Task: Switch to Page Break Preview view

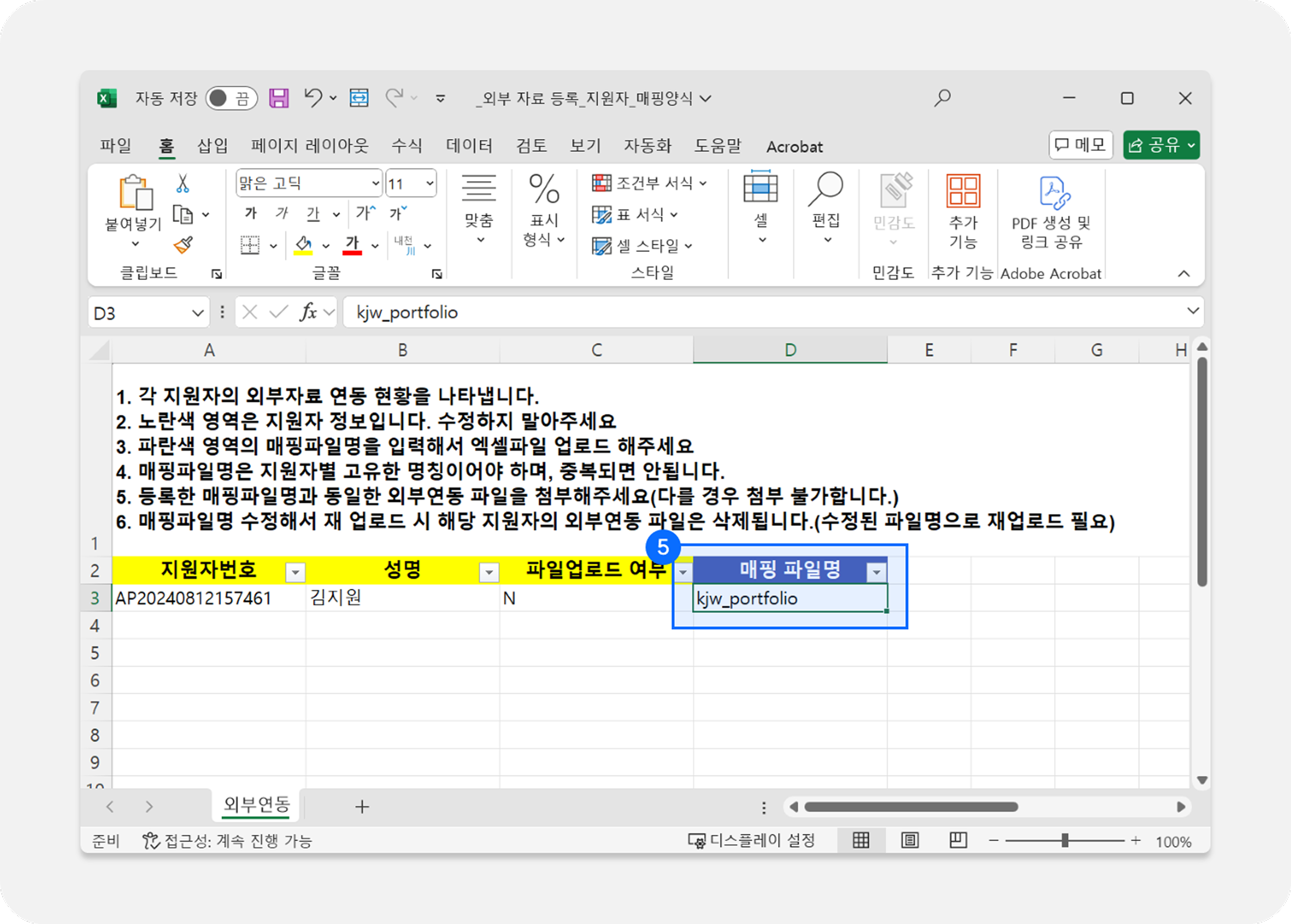Action: [x=958, y=840]
